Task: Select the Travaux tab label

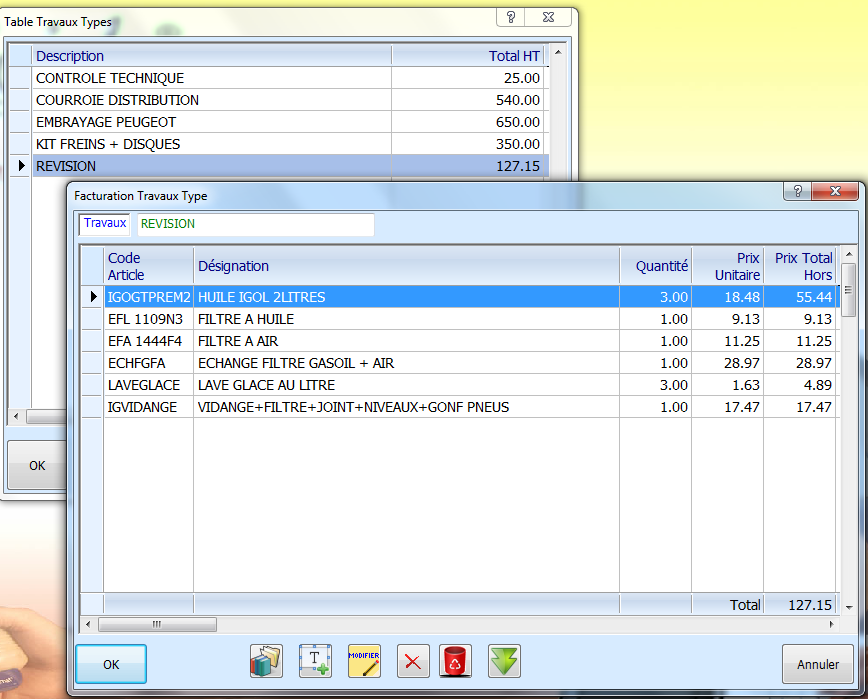Action: pyautogui.click(x=105, y=223)
